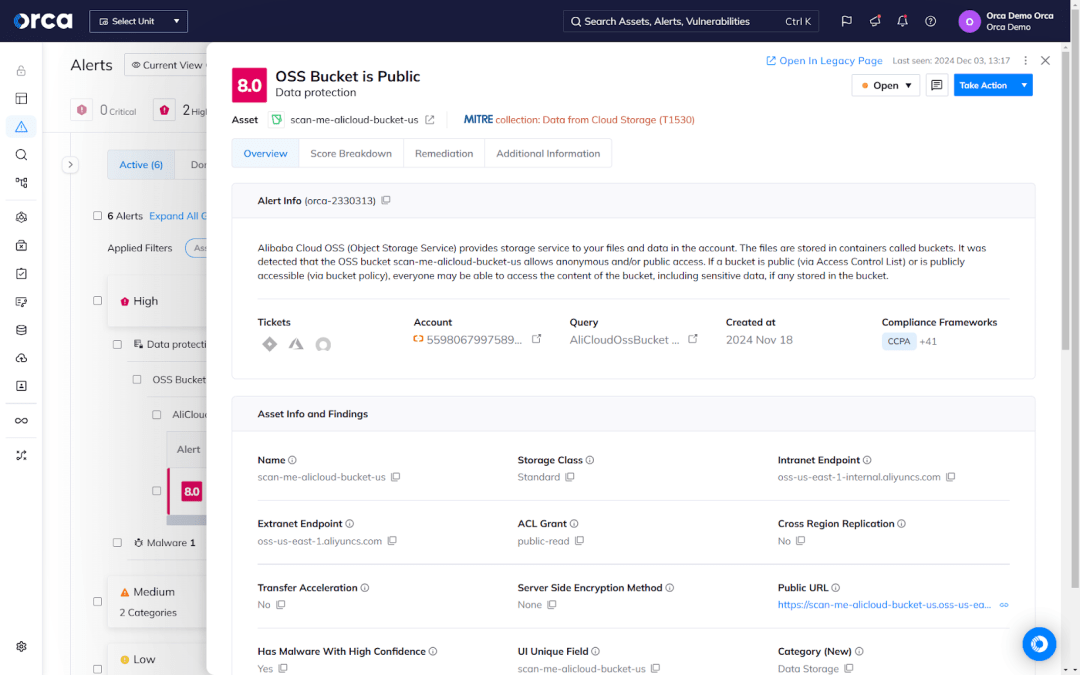The image size is (1080, 675).
Task: Click the Take Action button
Action: click(x=984, y=85)
